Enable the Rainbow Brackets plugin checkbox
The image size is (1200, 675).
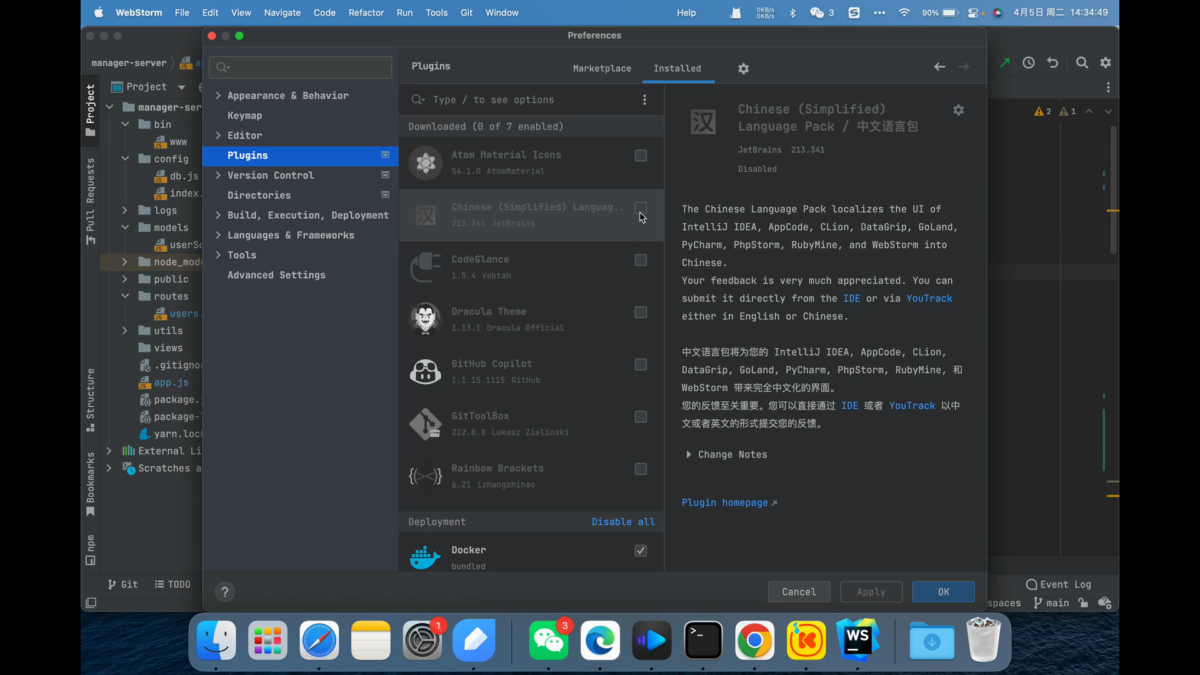point(641,469)
